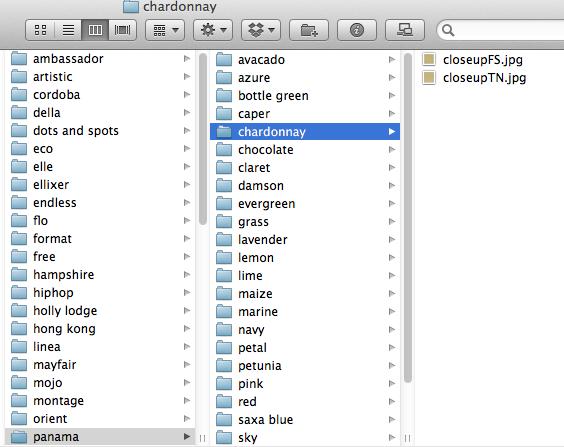Expand the holly lodge folder arrow

(x=187, y=310)
